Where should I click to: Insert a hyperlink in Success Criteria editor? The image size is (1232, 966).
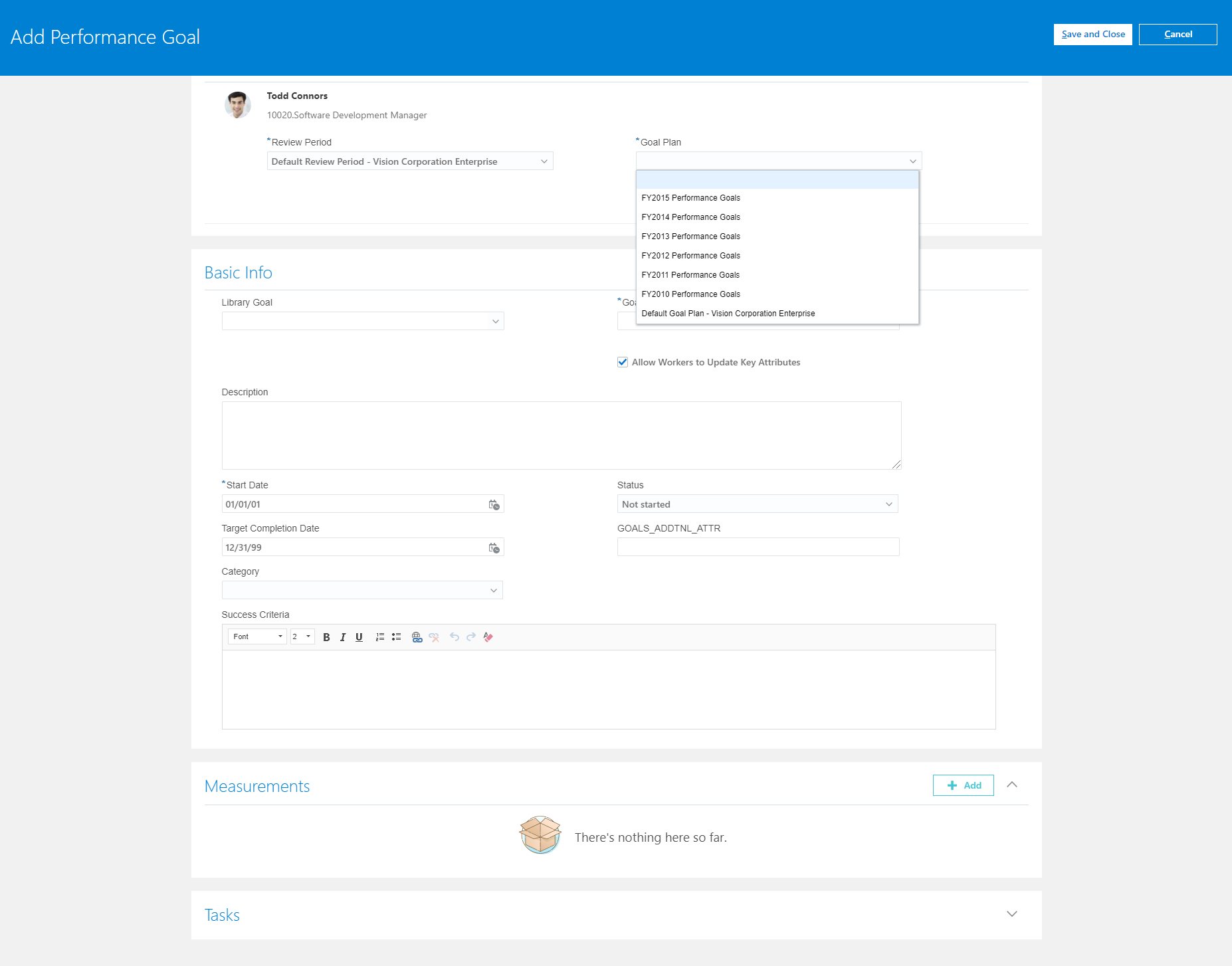[x=417, y=636]
